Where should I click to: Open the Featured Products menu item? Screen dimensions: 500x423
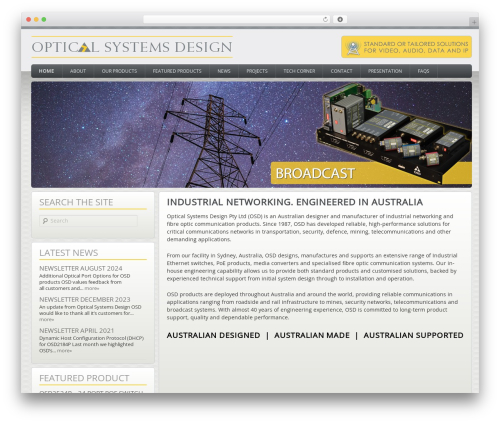click(x=177, y=71)
